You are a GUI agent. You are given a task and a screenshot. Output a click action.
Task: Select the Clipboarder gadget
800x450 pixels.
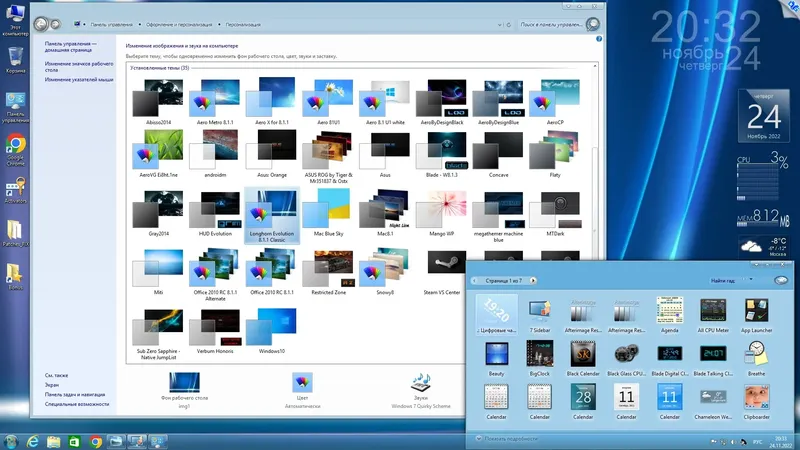[x=756, y=403]
